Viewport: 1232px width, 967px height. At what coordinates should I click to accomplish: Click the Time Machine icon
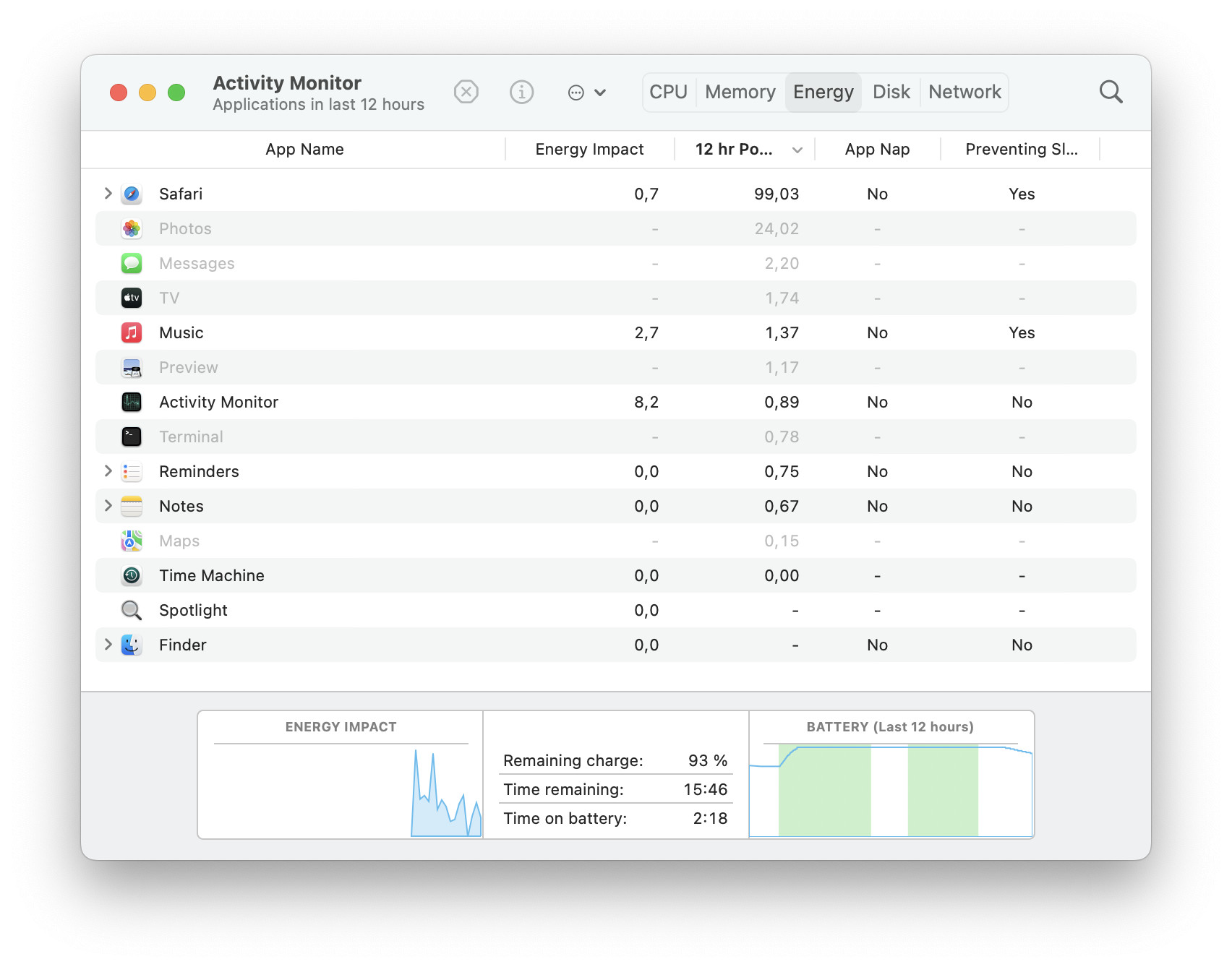(132, 575)
